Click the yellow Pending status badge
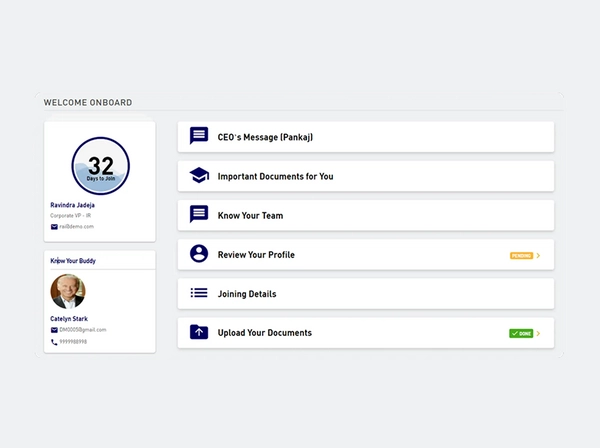Image resolution: width=600 pixels, height=448 pixels. [x=521, y=255]
